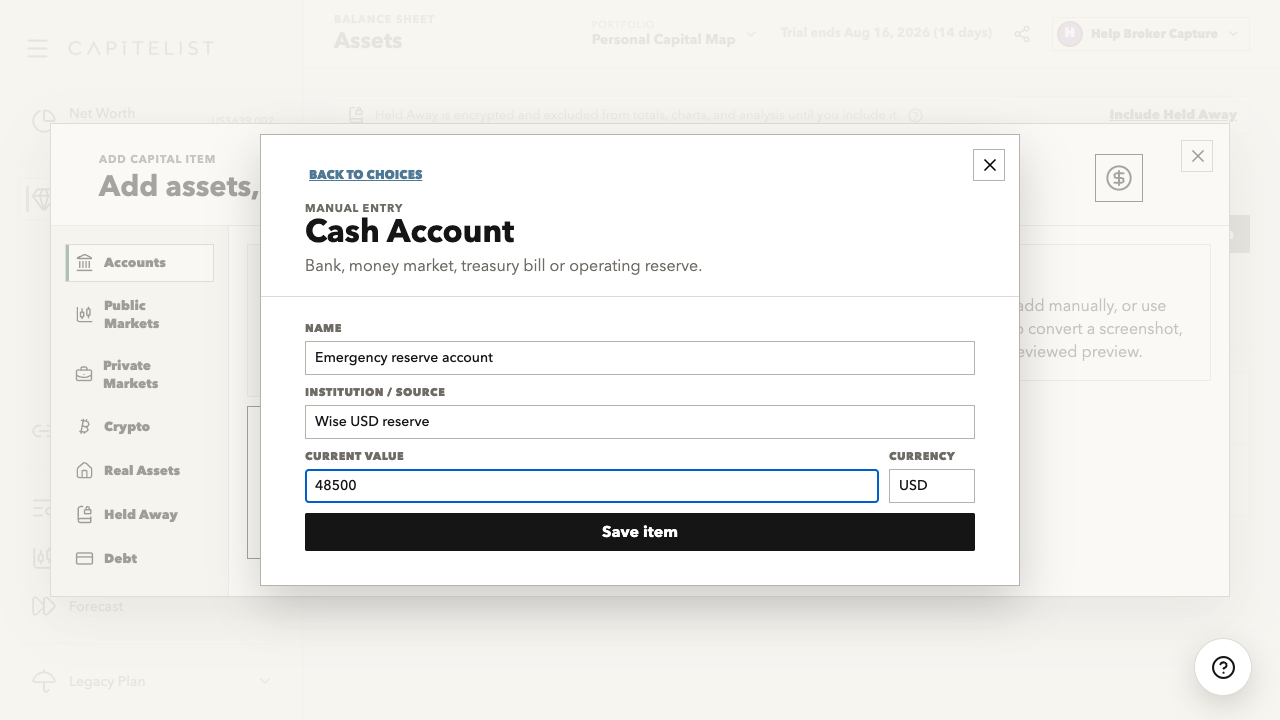Click the Save item button

(640, 532)
